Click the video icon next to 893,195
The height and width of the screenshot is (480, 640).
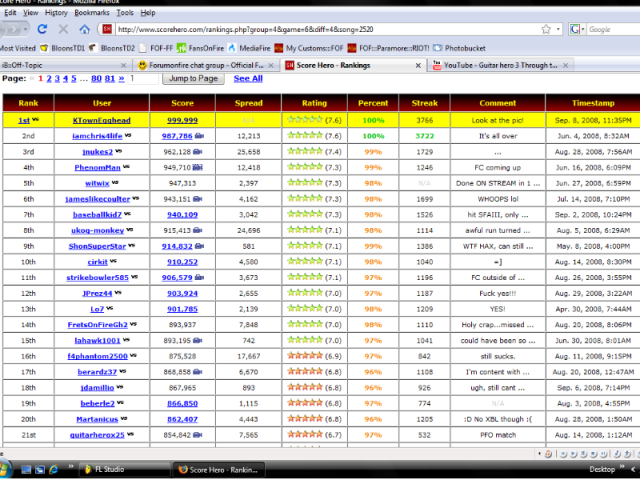coord(198,340)
